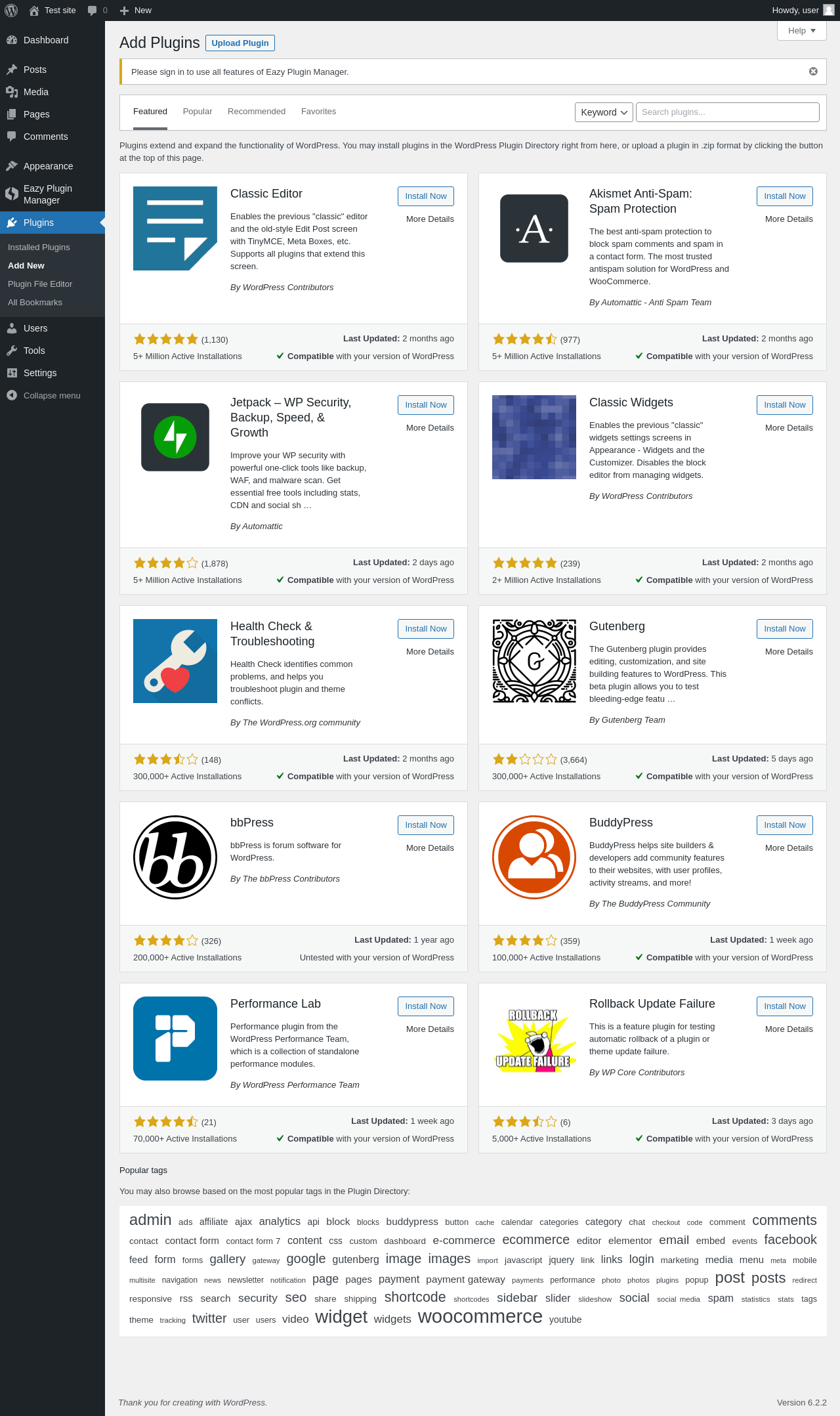
Task: Expand the Help panel
Action: click(x=801, y=31)
